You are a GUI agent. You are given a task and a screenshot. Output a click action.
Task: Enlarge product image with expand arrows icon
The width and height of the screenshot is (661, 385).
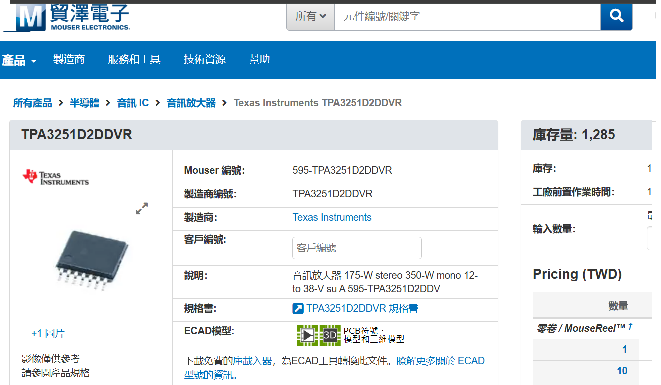[142, 208]
